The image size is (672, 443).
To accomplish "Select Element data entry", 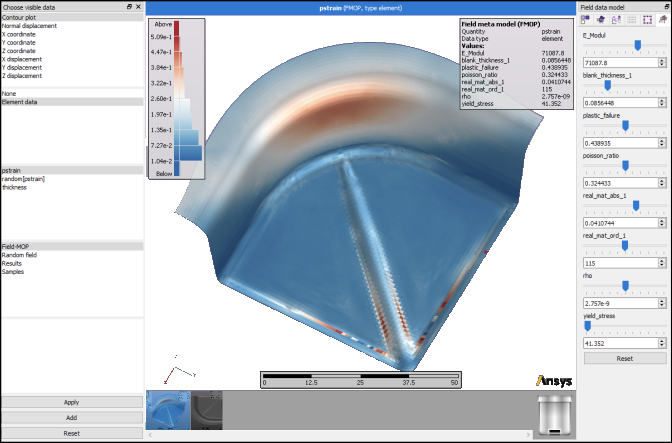I will [x=72, y=102].
